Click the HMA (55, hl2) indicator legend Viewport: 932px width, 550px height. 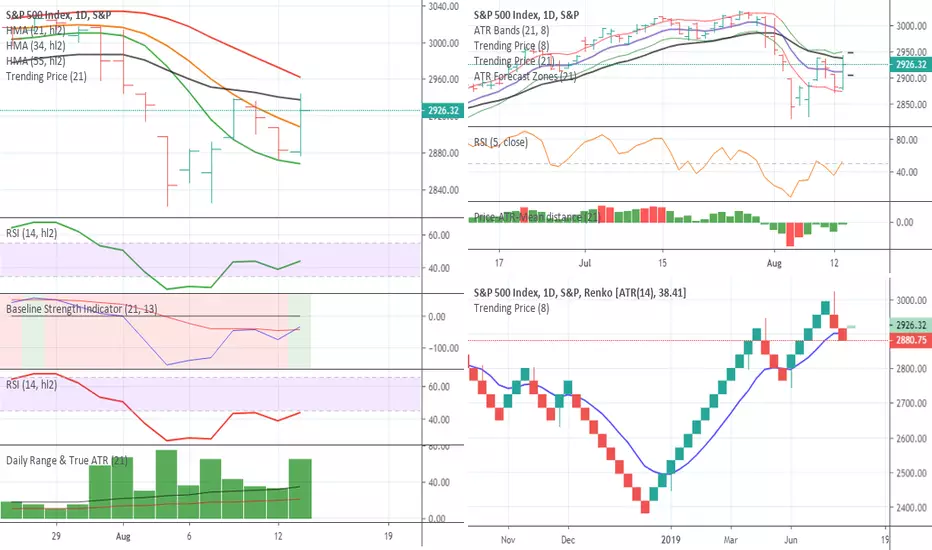tap(36, 61)
